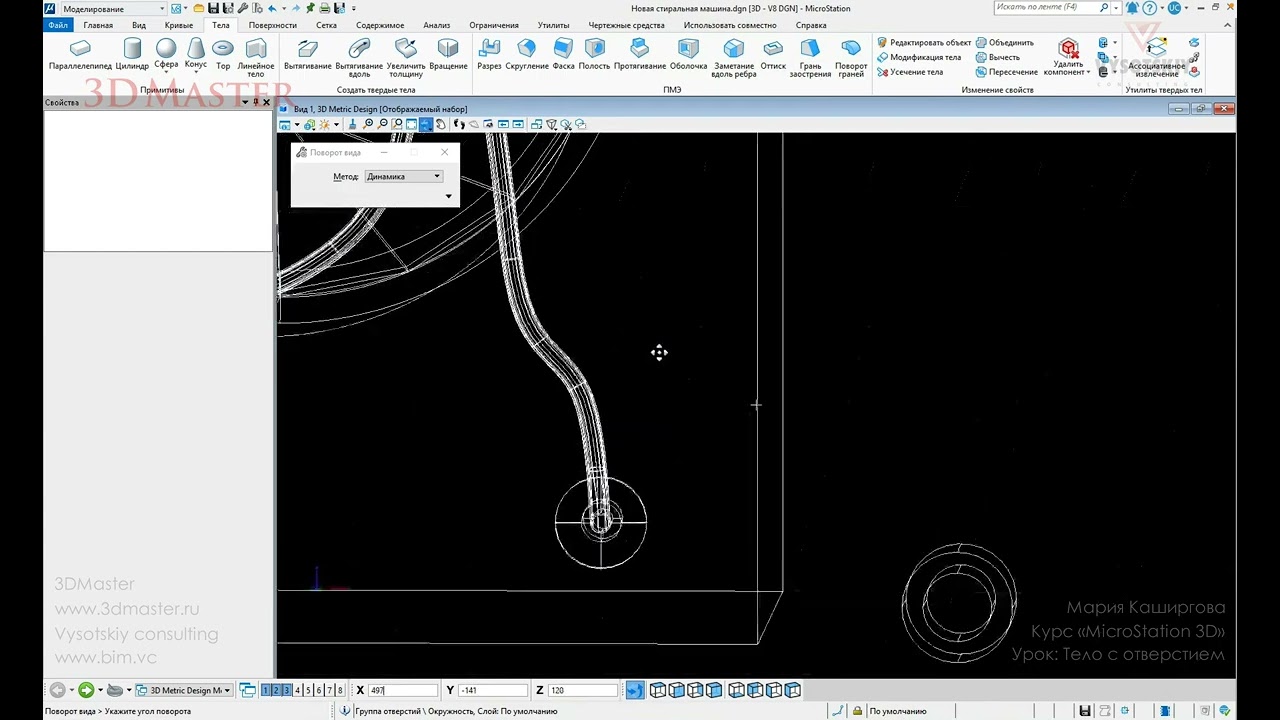The width and height of the screenshot is (1280, 720).
Task: Click the Fit View icon
Action: [411, 124]
